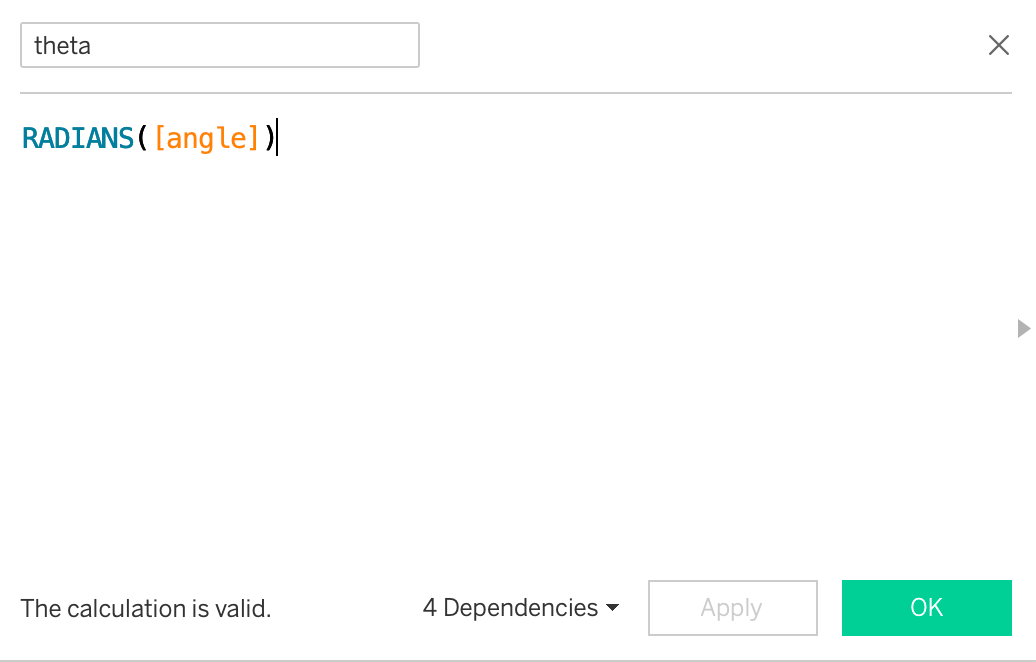1036x662 pixels.
Task: Click the blank space right of theta field
Action: pos(700,45)
